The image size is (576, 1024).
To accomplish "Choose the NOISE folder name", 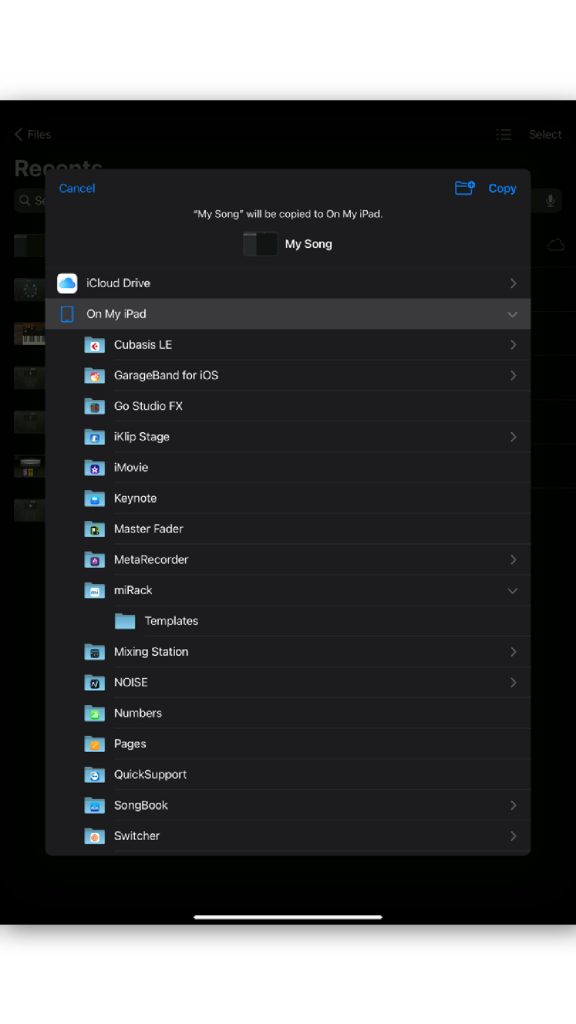I will coord(131,682).
